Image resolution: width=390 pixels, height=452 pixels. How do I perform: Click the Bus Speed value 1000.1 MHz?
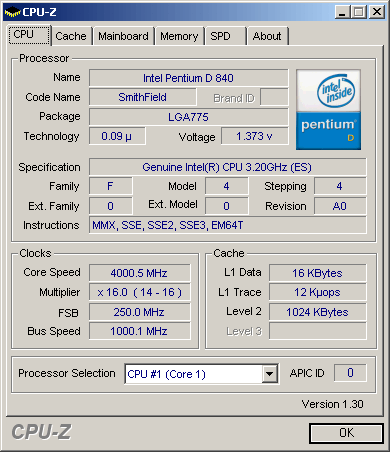coord(139,331)
